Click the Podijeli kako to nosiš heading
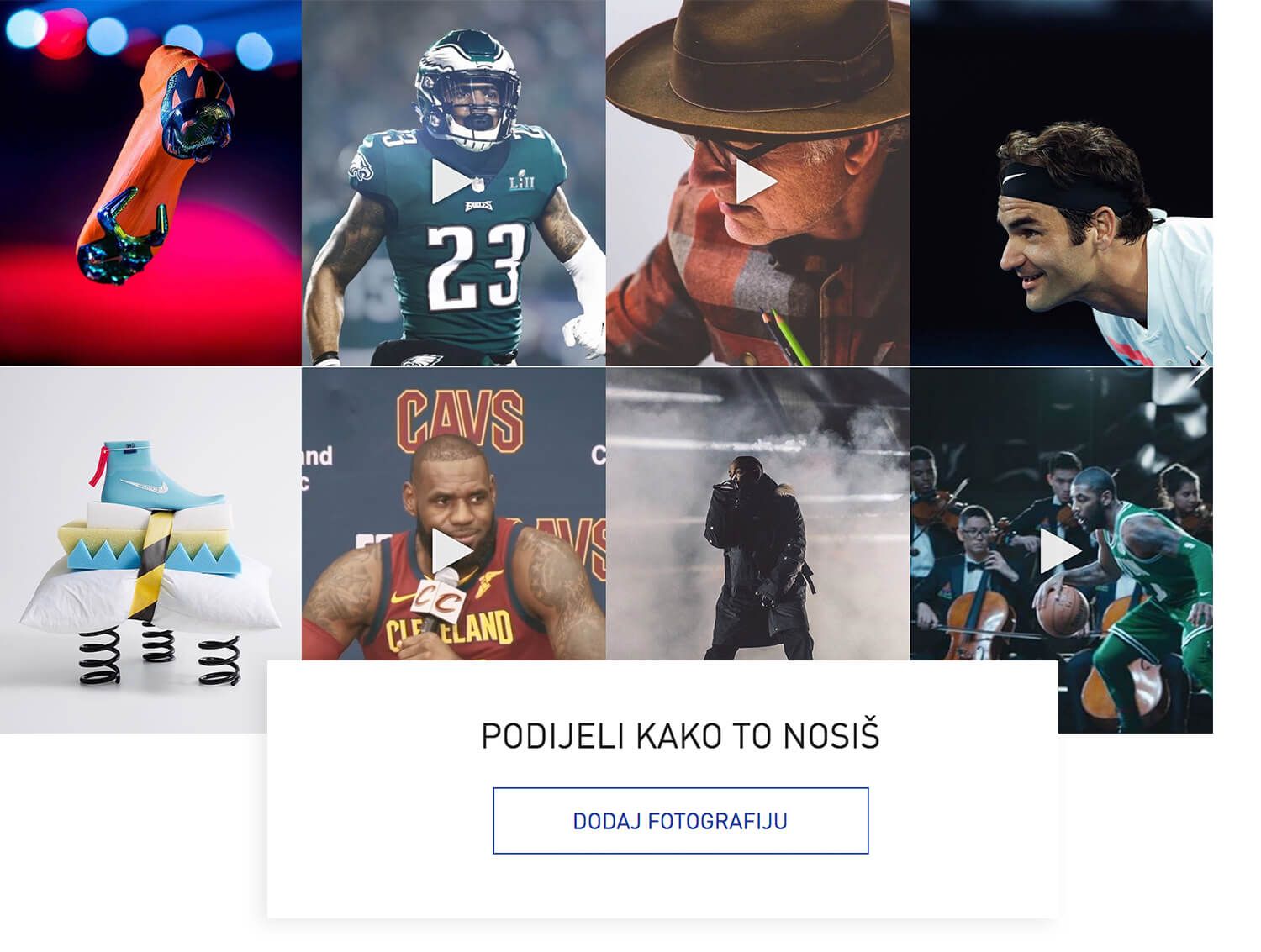The image size is (1261, 952). click(680, 736)
